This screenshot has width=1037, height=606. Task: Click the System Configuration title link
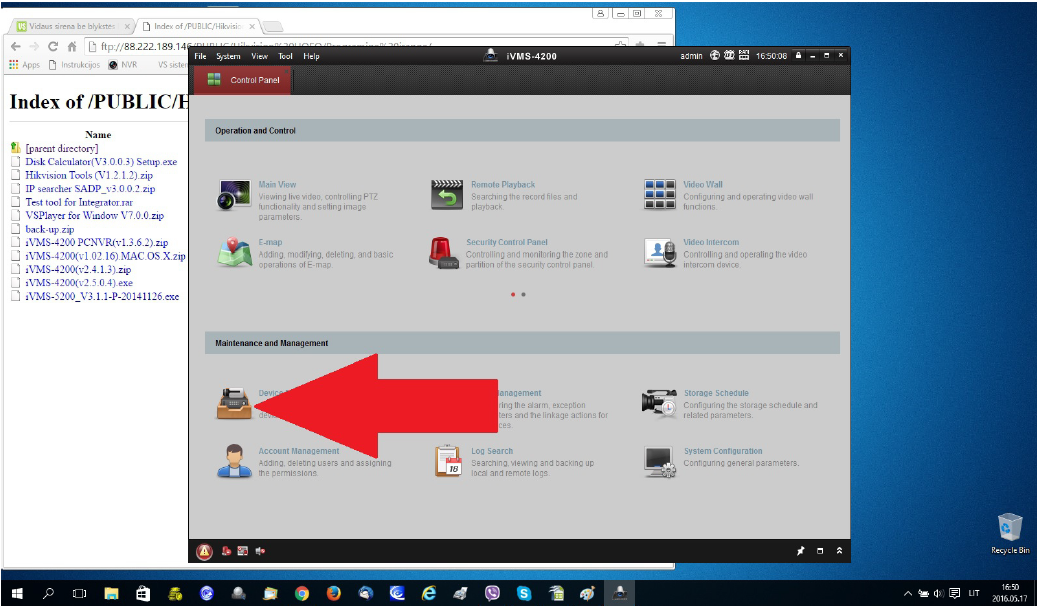tap(723, 451)
